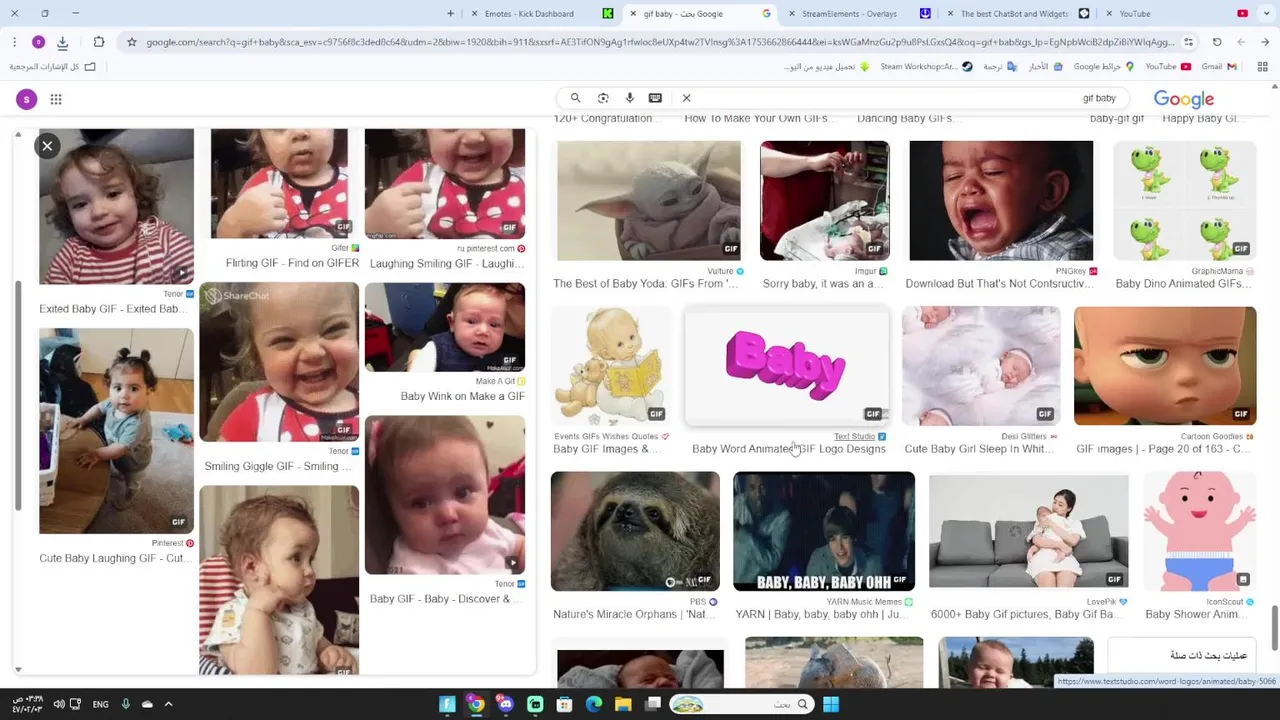
Task: Open the baby standing by toy thumbnail
Action: coord(116,431)
